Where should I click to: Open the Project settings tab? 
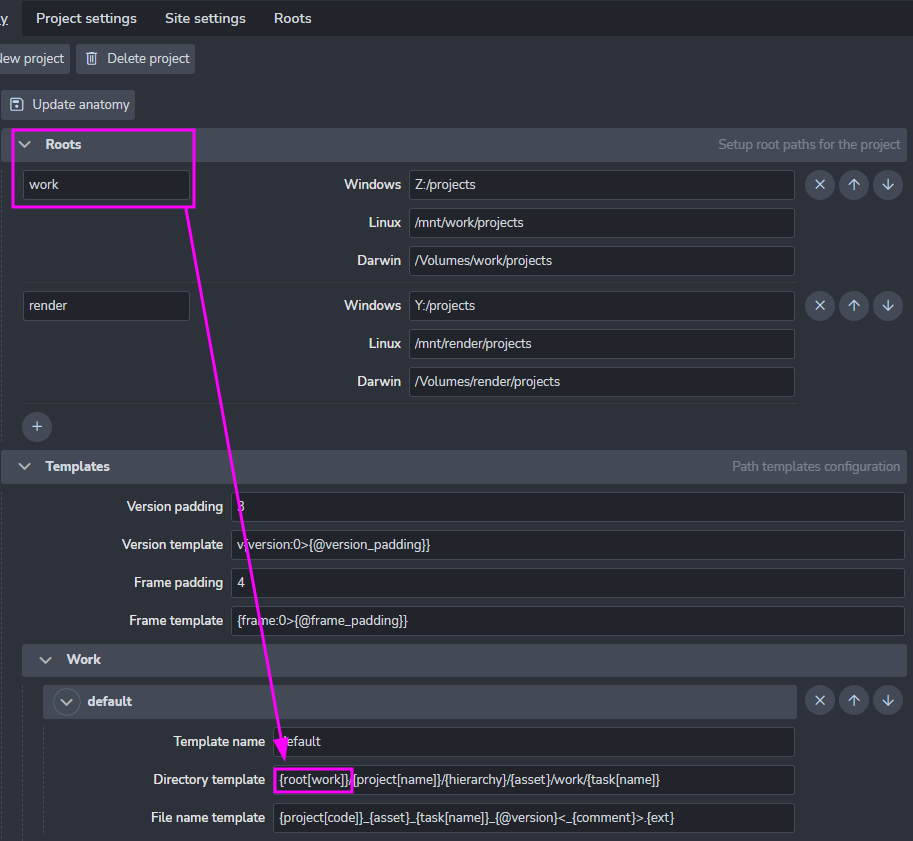coord(86,18)
